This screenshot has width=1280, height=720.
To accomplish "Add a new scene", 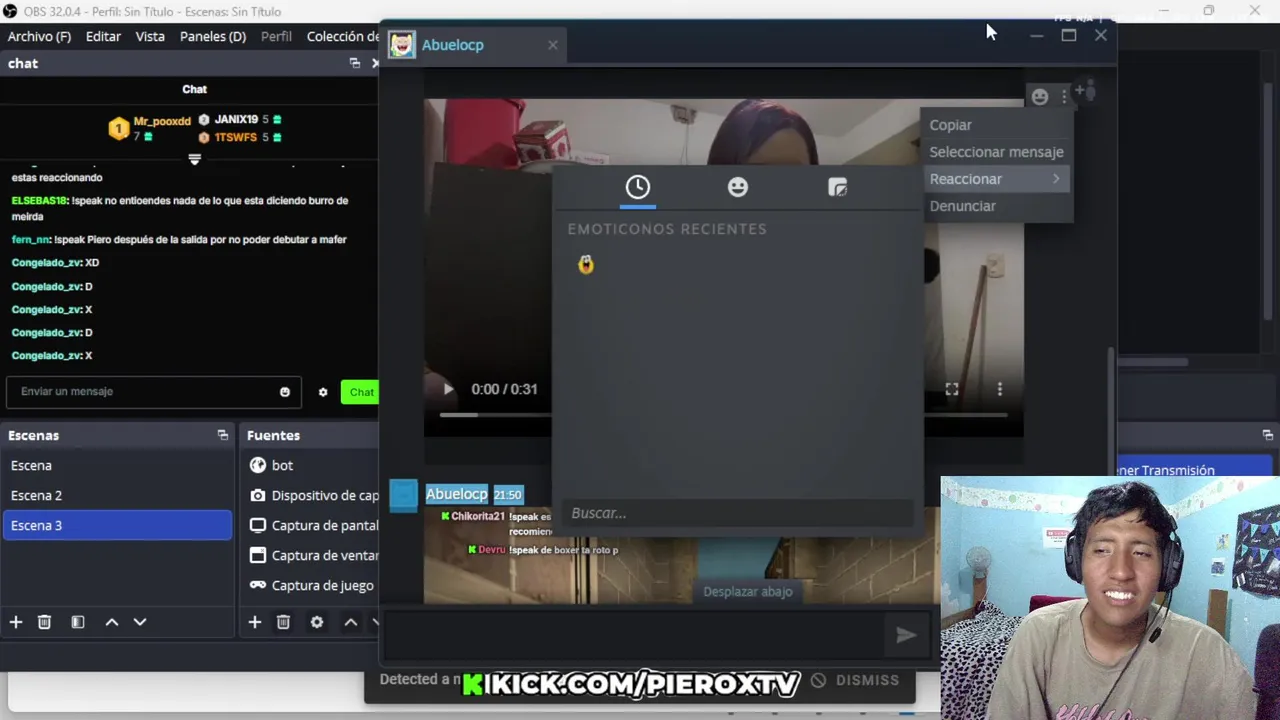I will [x=16, y=622].
